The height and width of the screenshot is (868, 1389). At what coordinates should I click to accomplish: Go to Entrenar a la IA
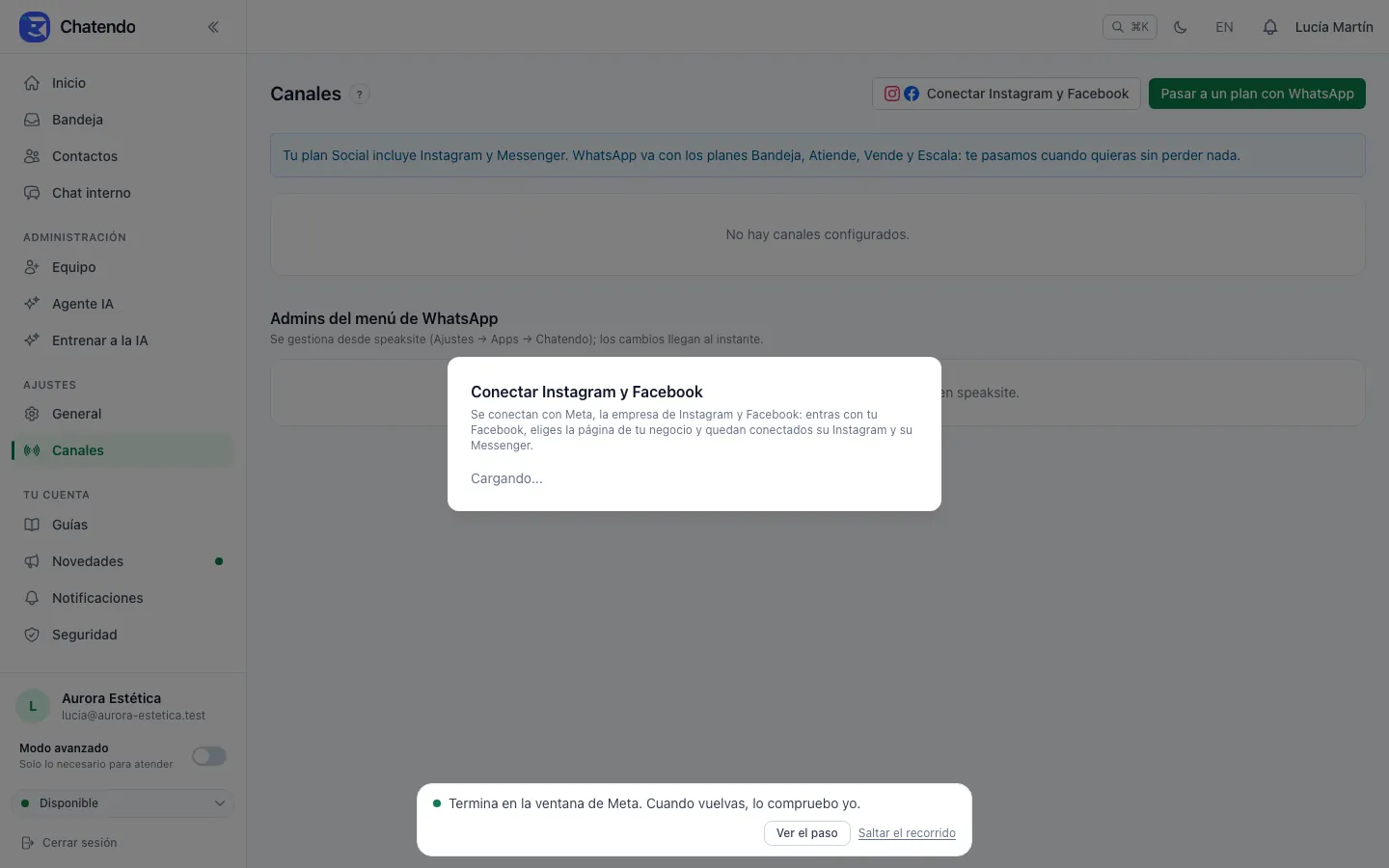pos(123,340)
